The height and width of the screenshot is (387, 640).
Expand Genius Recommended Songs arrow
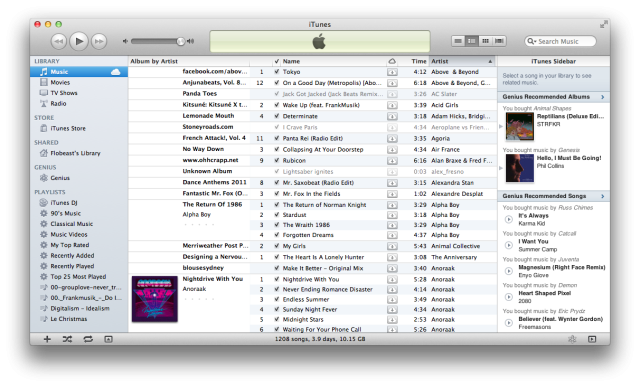point(602,196)
